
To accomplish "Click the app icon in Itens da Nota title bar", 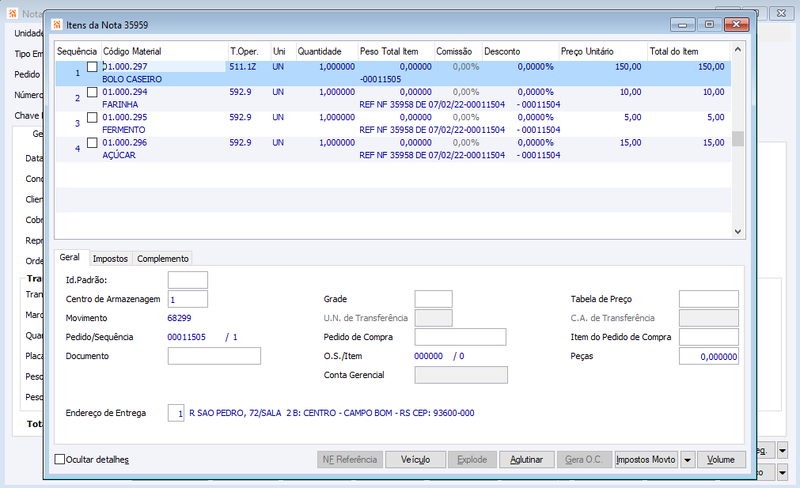I will 57,25.
